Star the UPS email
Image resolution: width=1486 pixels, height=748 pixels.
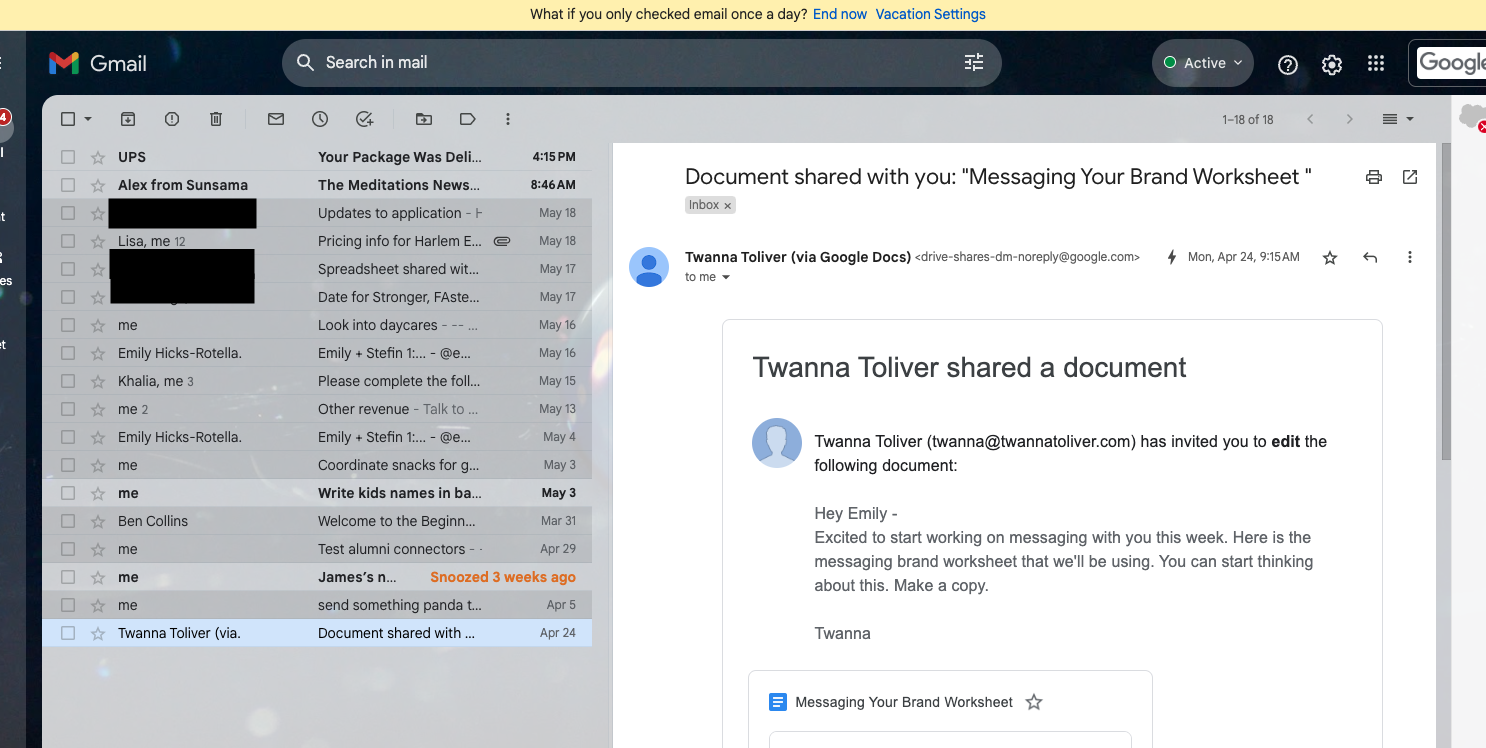coord(98,157)
